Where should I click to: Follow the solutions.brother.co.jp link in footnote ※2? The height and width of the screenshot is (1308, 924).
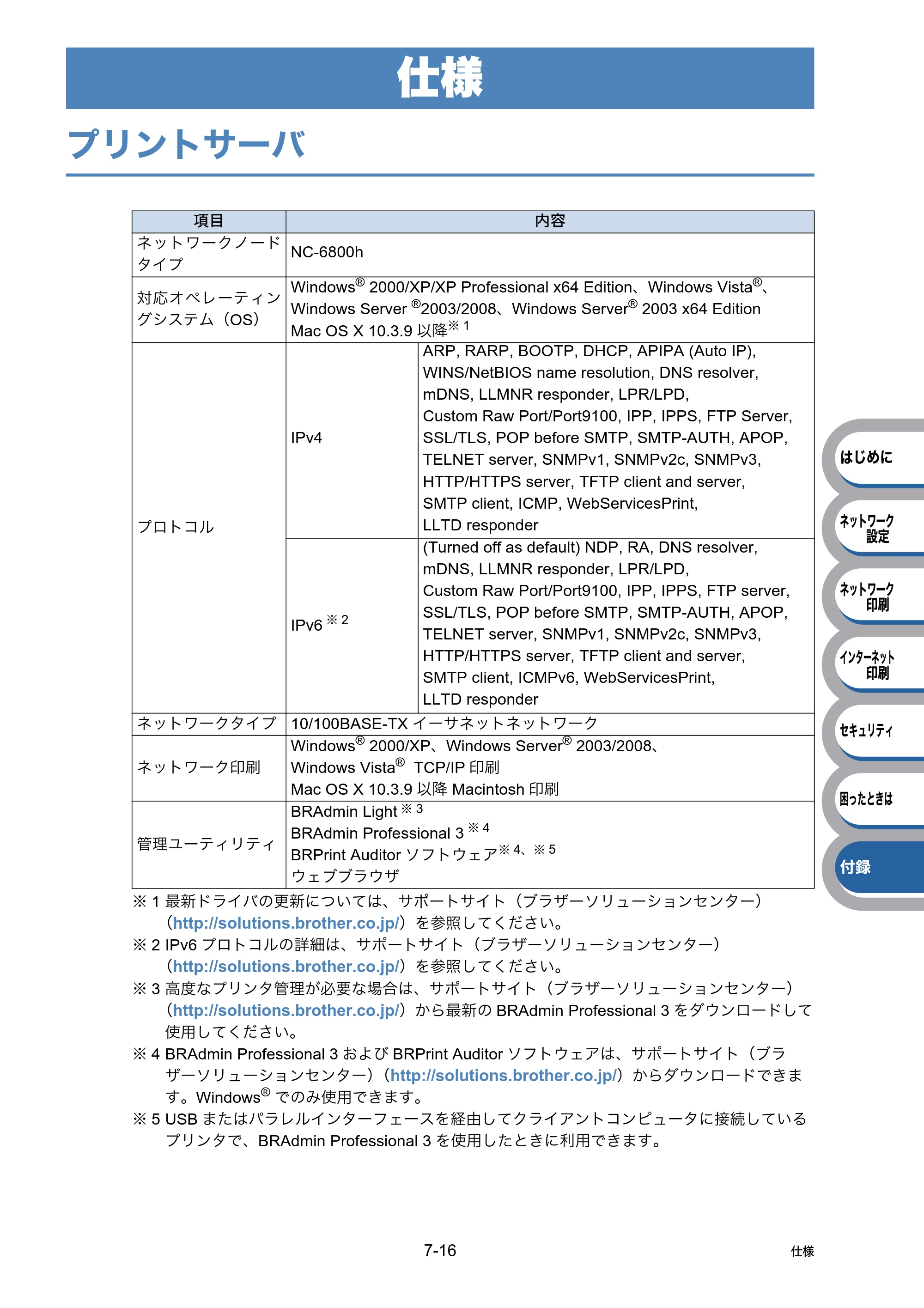click(x=286, y=966)
